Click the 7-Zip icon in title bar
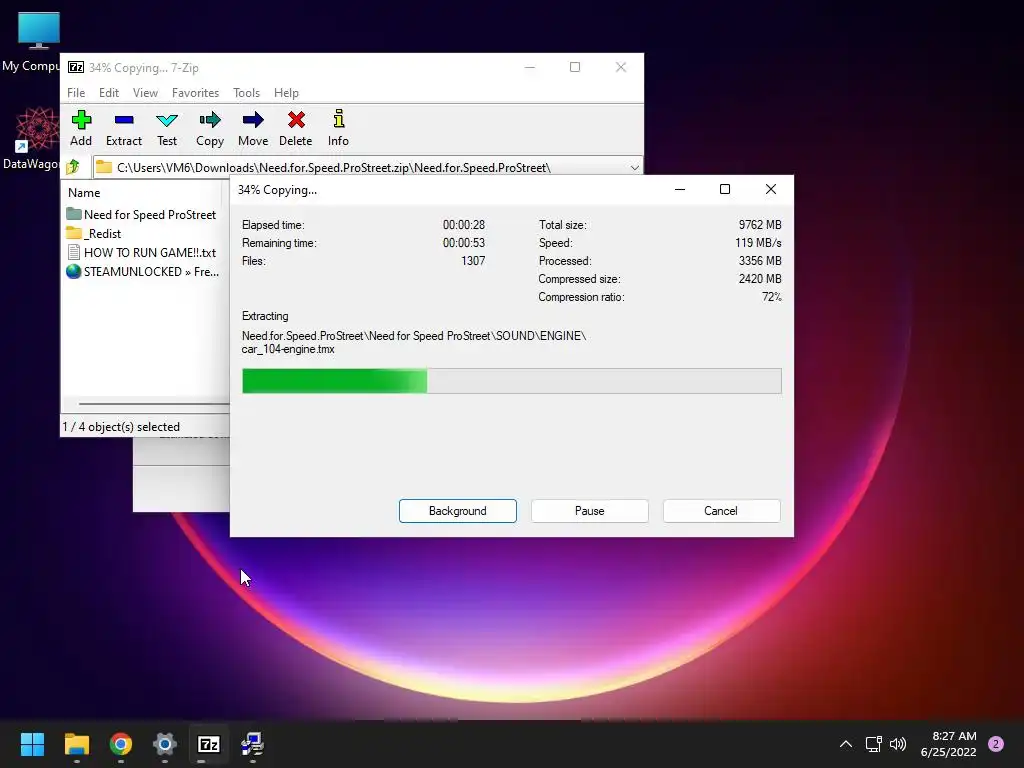 point(76,67)
